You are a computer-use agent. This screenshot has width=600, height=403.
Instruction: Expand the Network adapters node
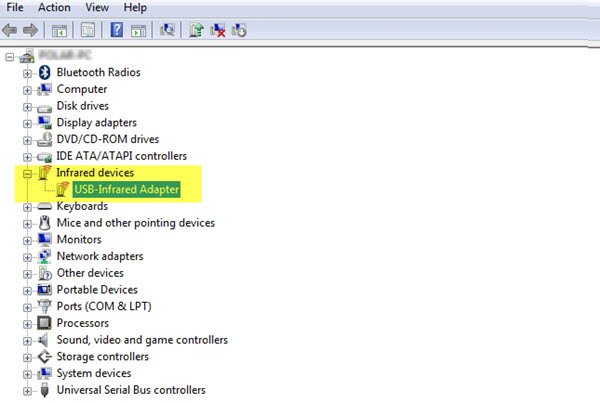(x=27, y=257)
